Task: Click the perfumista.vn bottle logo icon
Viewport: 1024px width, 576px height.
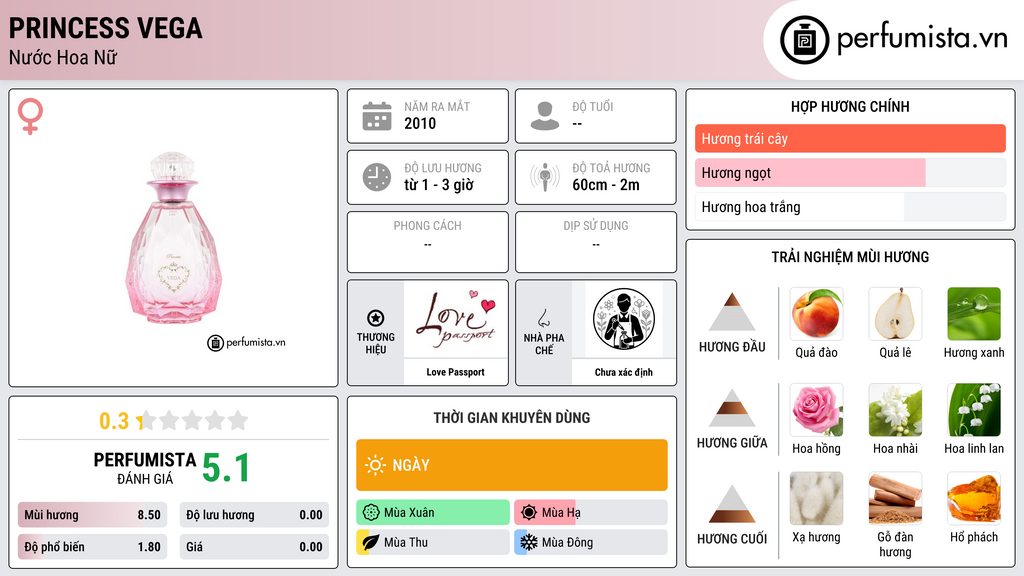Action: [x=804, y=40]
